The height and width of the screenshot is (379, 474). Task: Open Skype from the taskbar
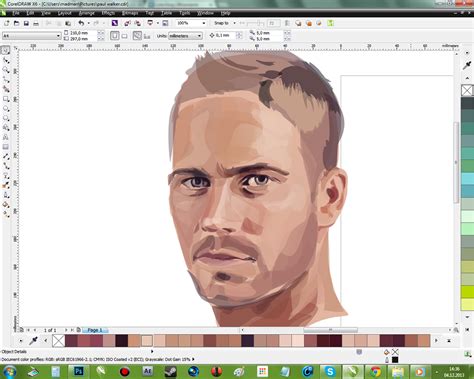click(330, 371)
